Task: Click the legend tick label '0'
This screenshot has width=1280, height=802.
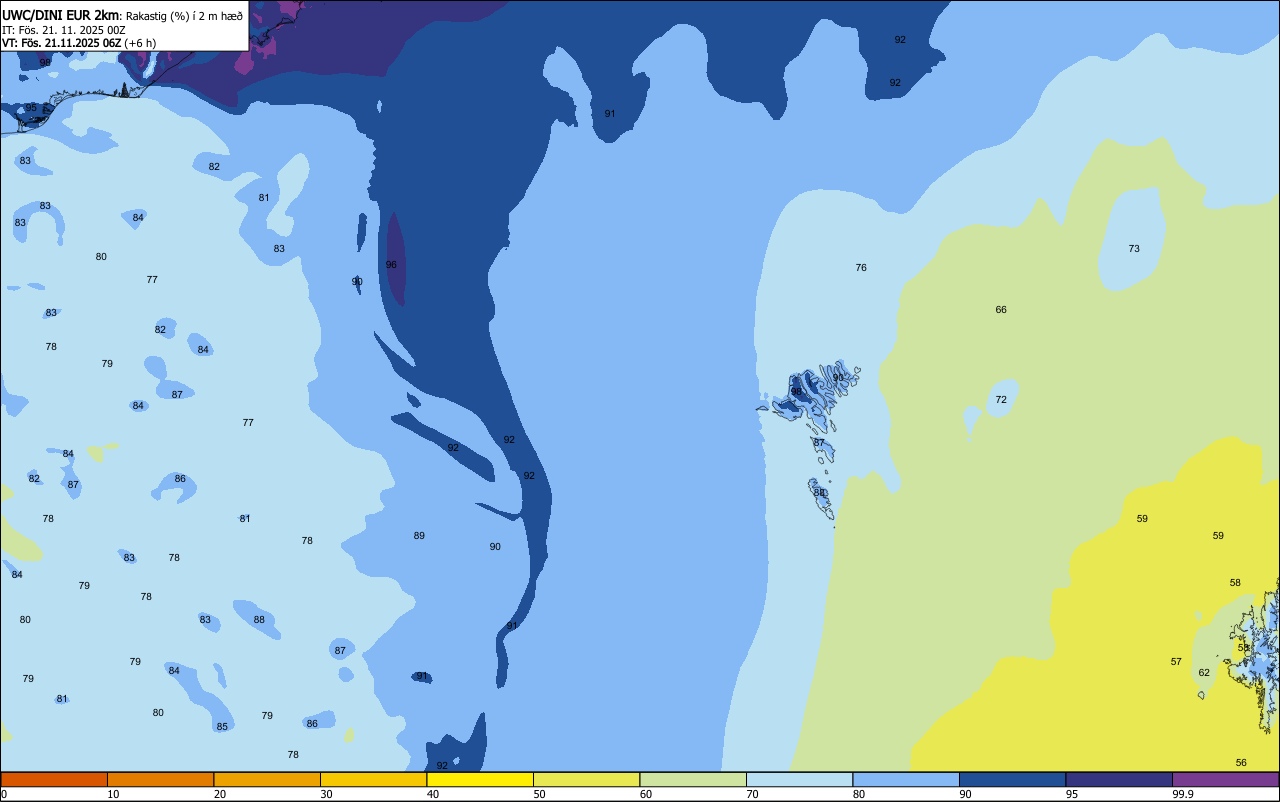Action: tap(4, 794)
